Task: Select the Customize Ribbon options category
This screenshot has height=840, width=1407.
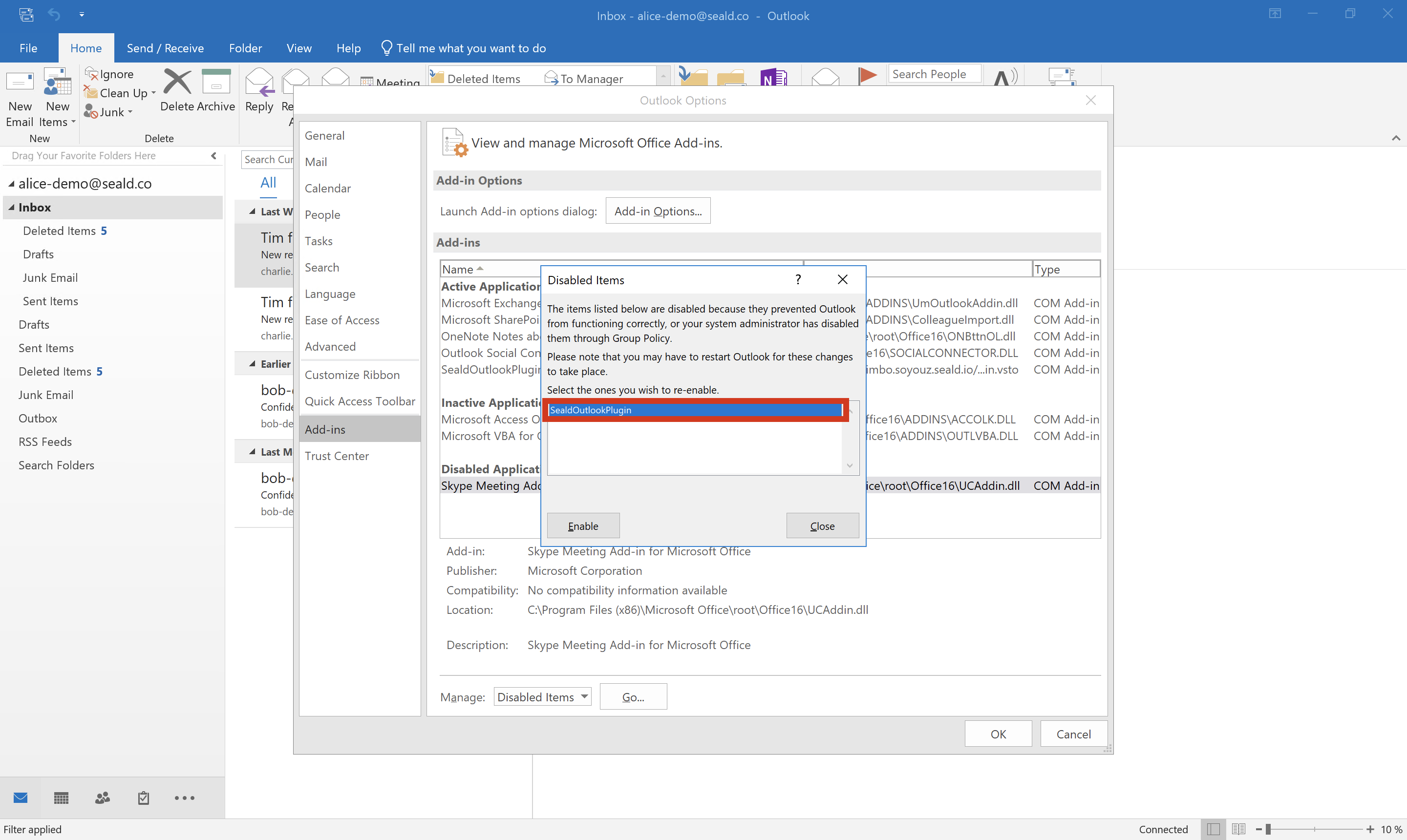Action: (360, 375)
